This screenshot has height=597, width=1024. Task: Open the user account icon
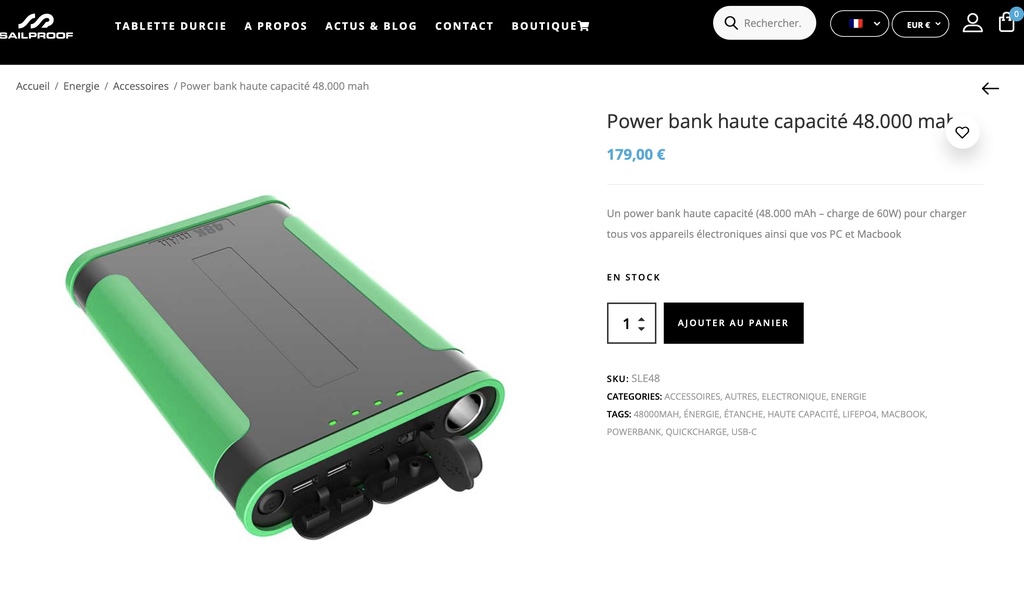(x=972, y=24)
